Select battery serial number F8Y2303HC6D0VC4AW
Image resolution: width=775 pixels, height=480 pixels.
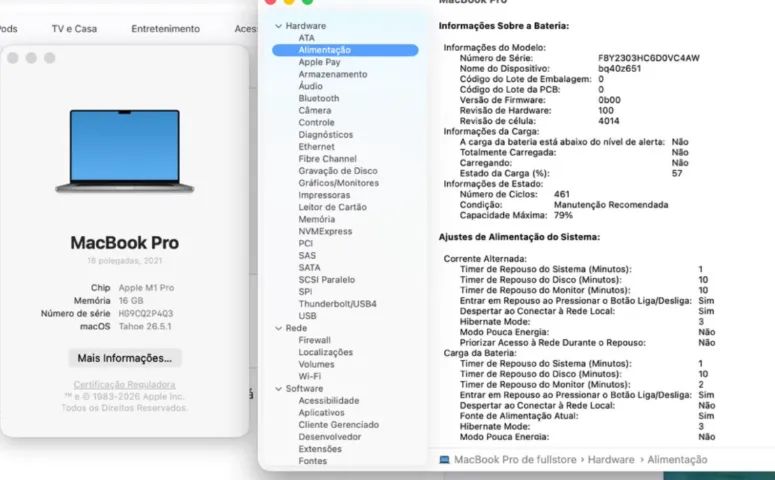[x=648, y=58]
